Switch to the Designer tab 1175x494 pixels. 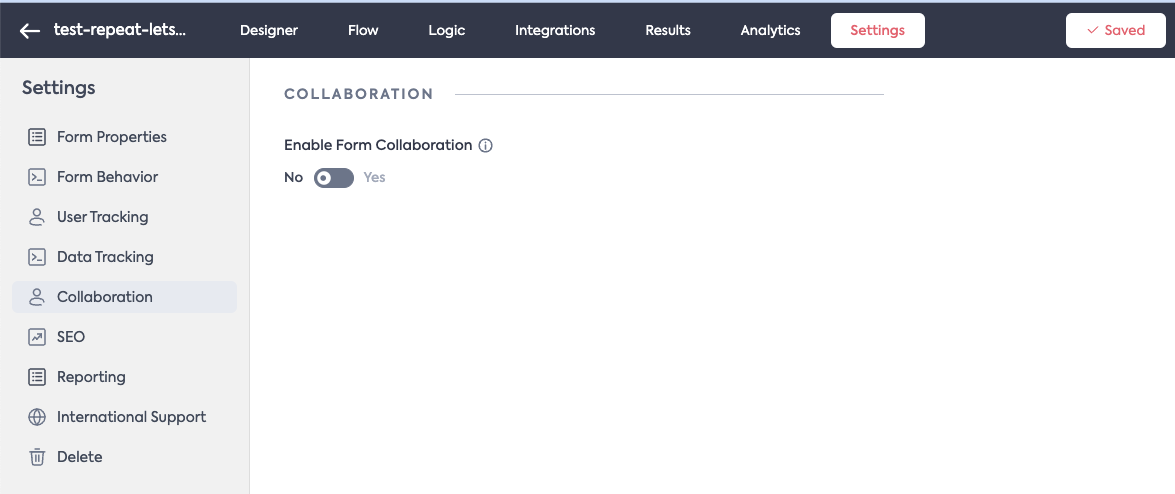coord(269,30)
